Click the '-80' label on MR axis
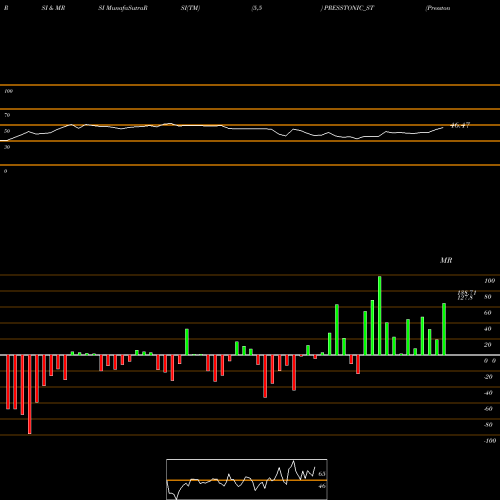 (x=488, y=425)
